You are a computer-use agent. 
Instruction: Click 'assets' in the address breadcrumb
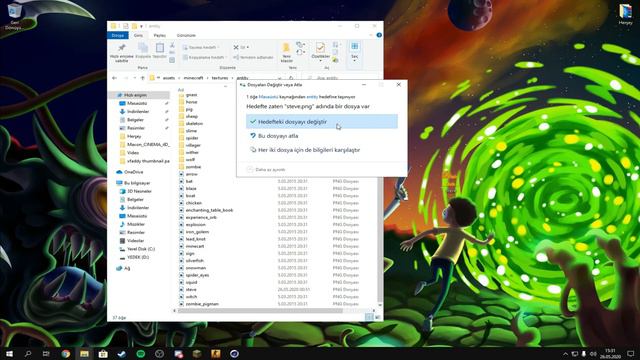pyautogui.click(x=169, y=78)
